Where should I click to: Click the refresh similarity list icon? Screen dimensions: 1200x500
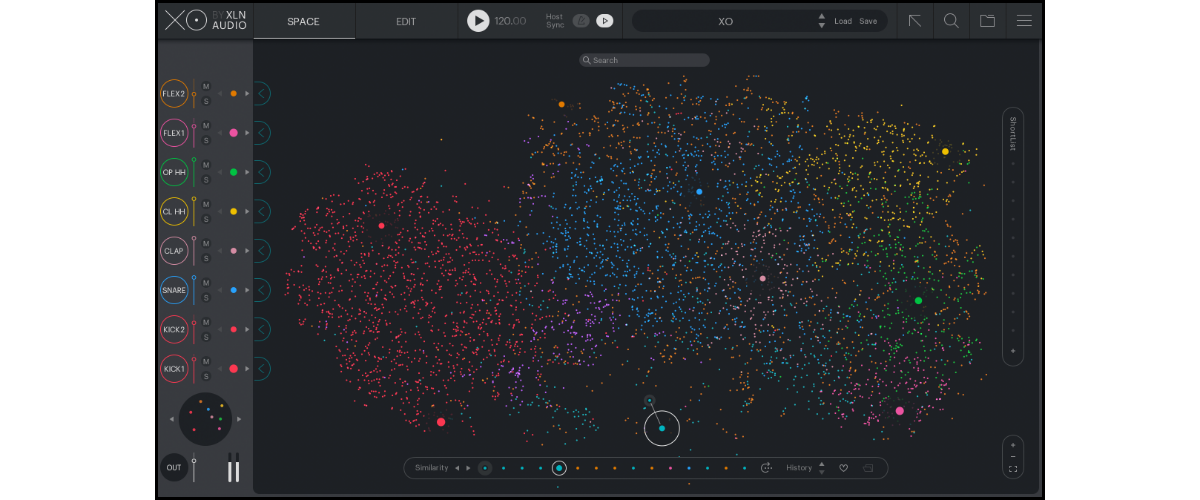[767, 468]
